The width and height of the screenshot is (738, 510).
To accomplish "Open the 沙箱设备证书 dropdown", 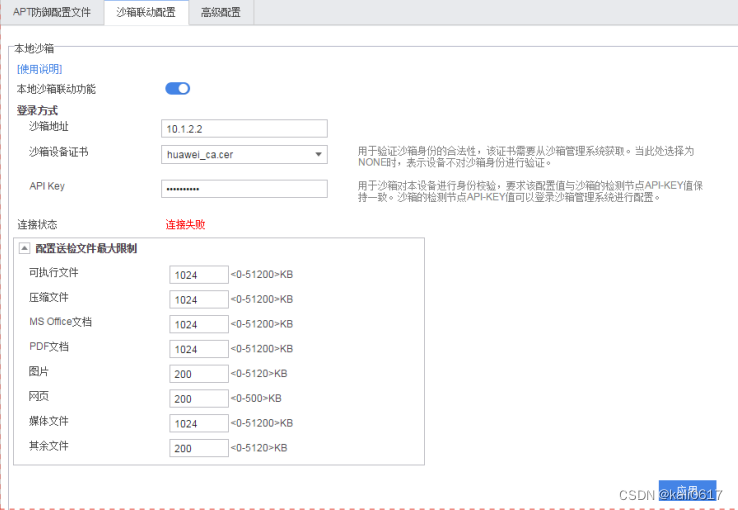I will tap(244, 154).
